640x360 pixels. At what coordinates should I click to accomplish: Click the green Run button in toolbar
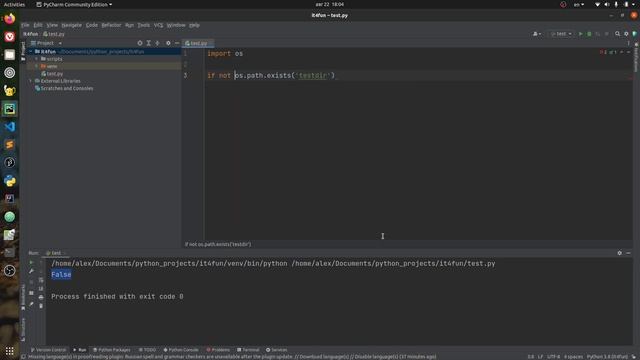[580, 34]
